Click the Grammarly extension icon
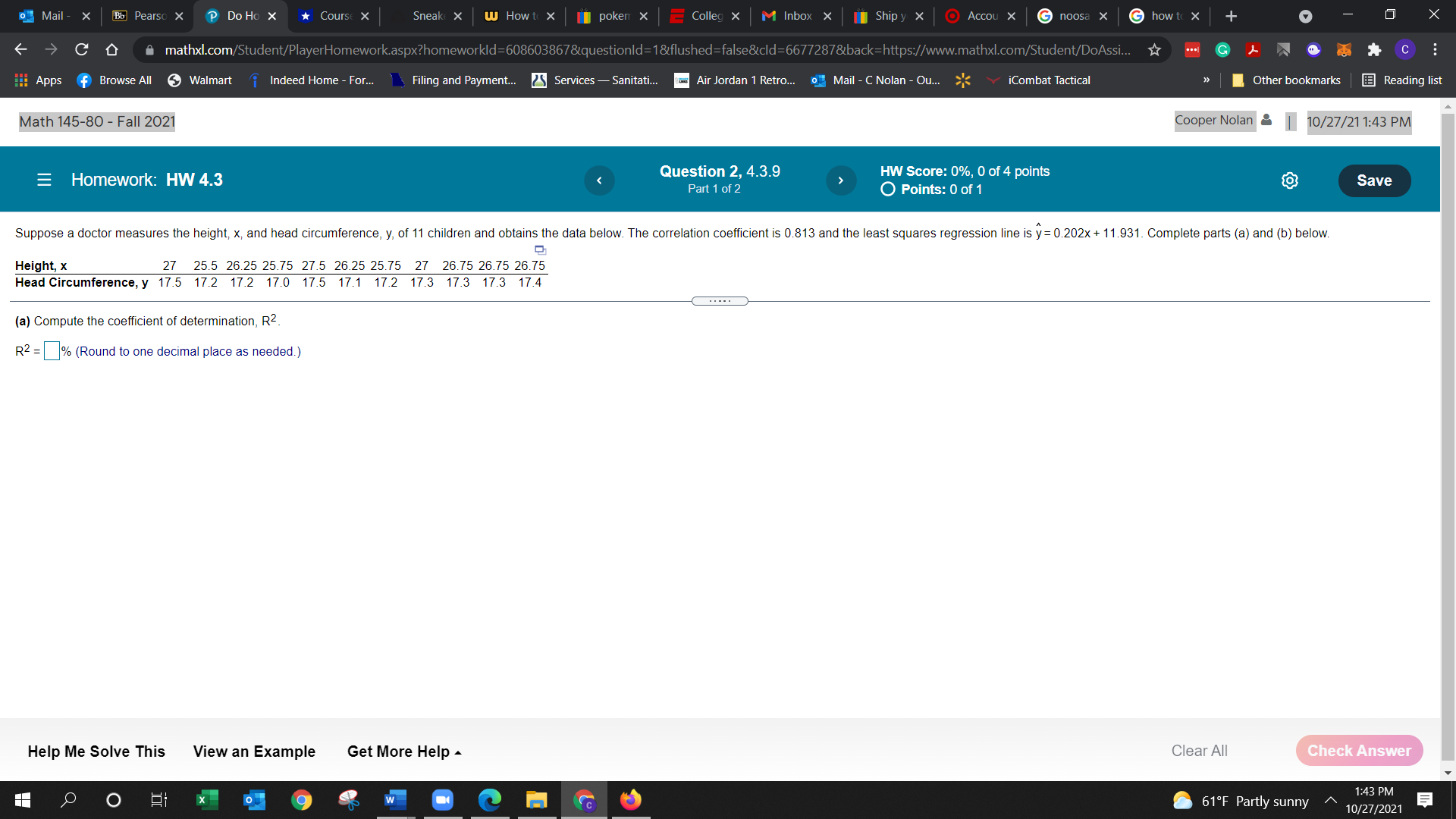This screenshot has width=1456, height=819. [x=1222, y=50]
